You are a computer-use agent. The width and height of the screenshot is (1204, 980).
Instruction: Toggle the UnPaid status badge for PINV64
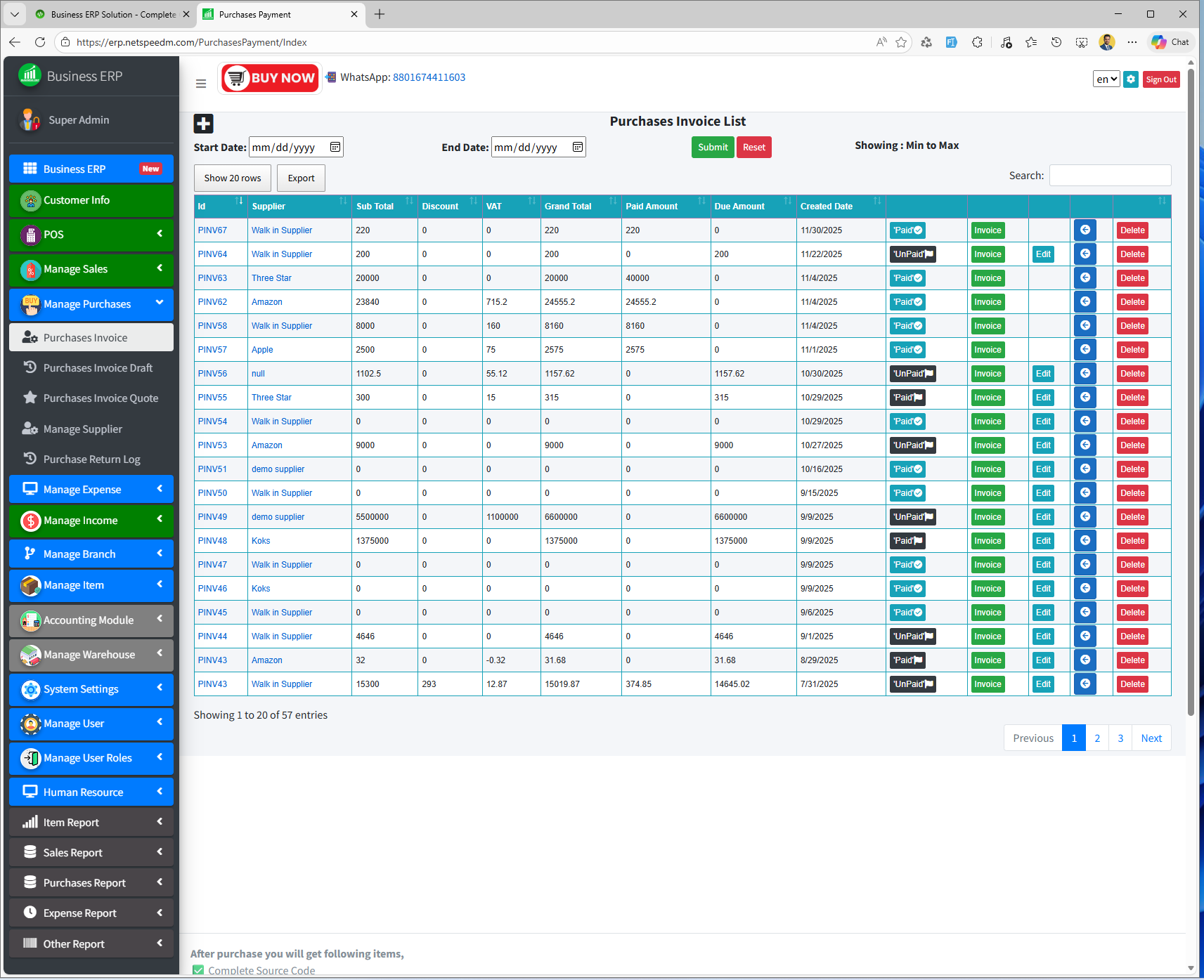[x=912, y=254]
